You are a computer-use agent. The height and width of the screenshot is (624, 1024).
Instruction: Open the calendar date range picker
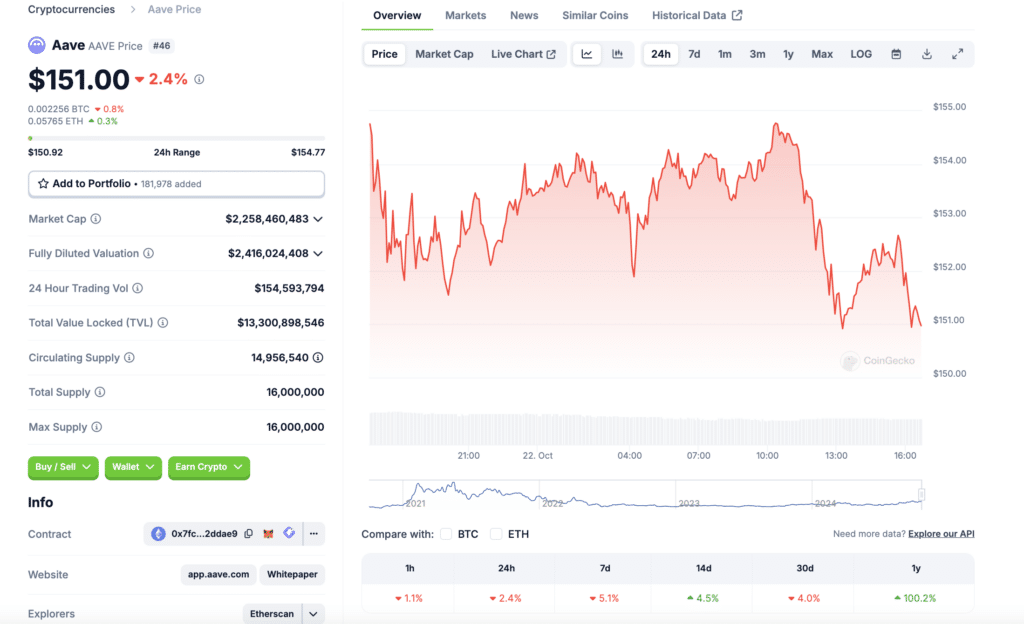coord(896,54)
